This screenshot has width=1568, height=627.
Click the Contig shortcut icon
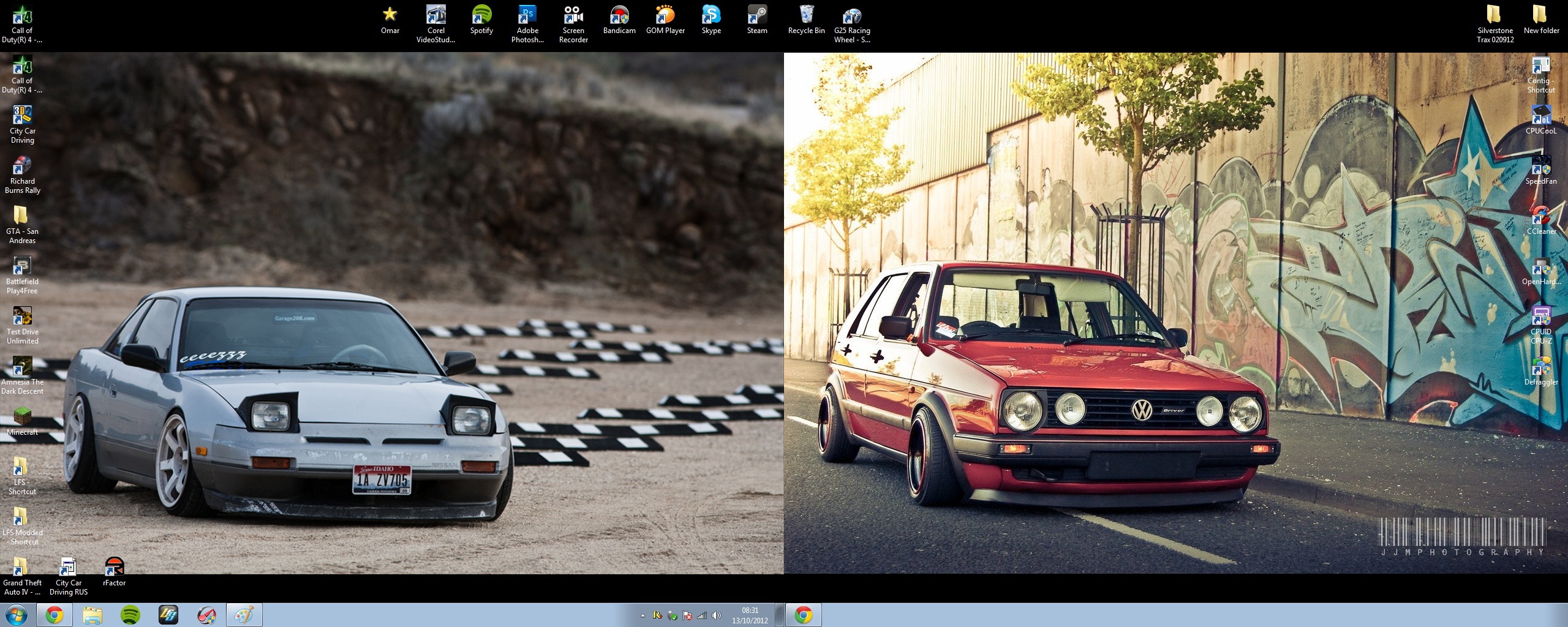pyautogui.click(x=1541, y=74)
